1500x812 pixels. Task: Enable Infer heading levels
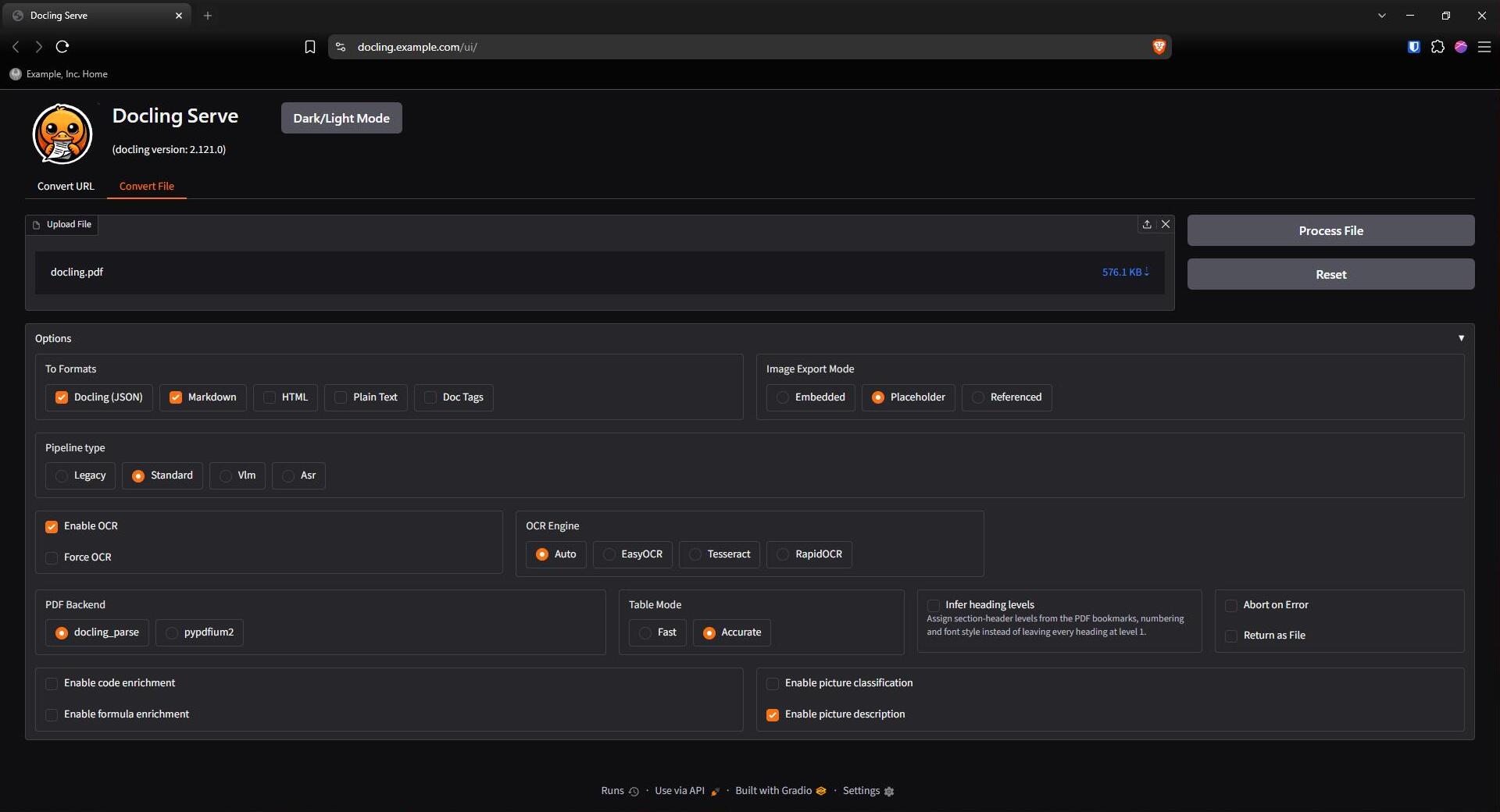click(933, 606)
